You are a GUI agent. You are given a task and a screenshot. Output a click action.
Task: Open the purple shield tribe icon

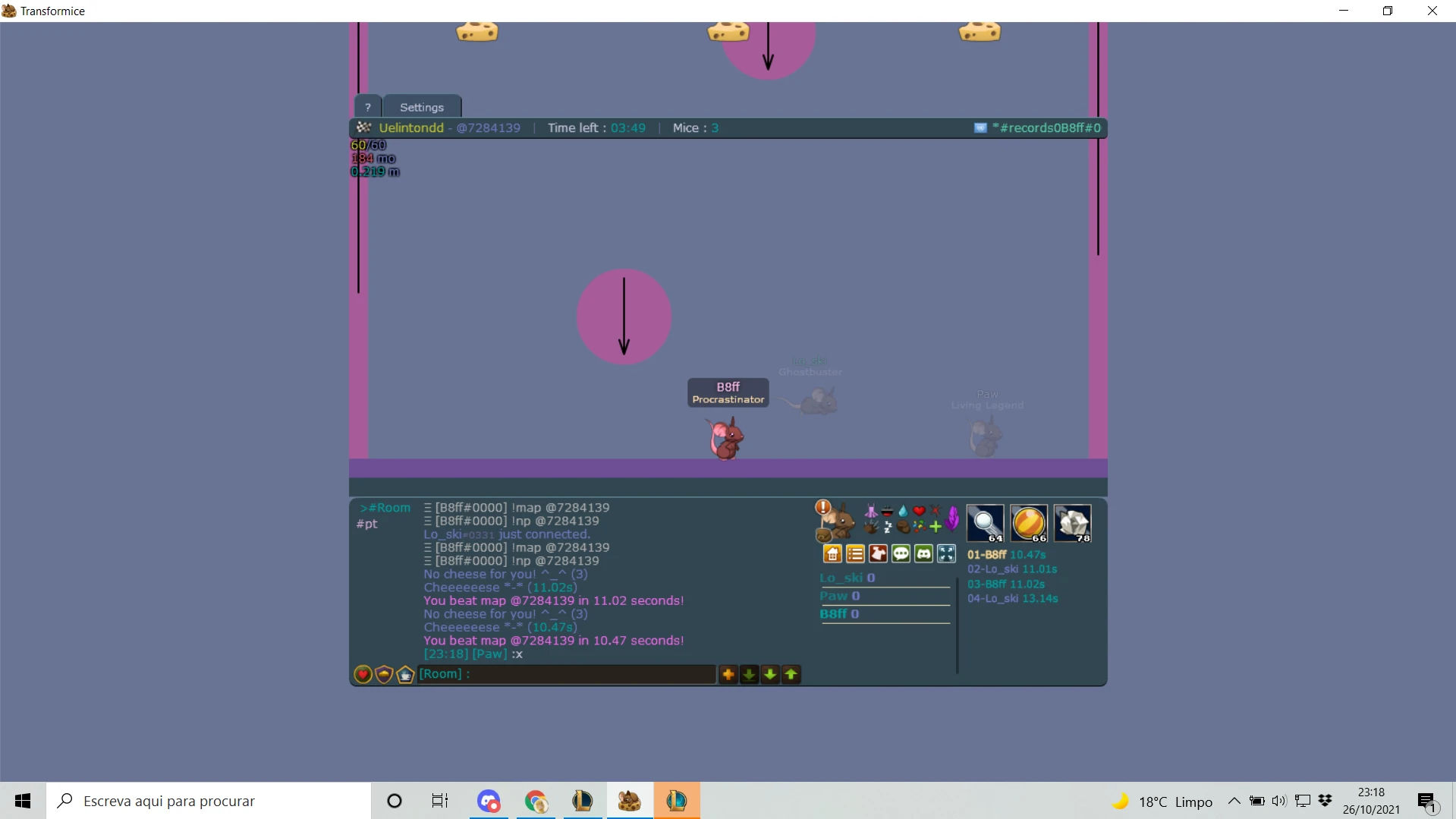(384, 674)
